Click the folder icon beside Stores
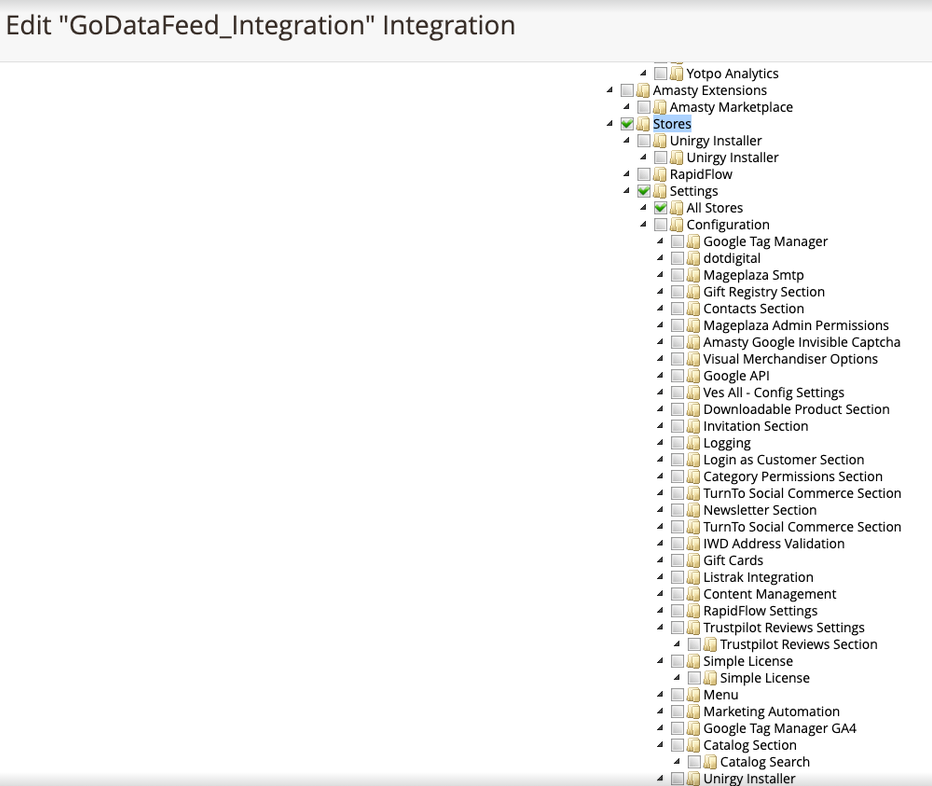Image resolution: width=932 pixels, height=786 pixels. coord(643,124)
